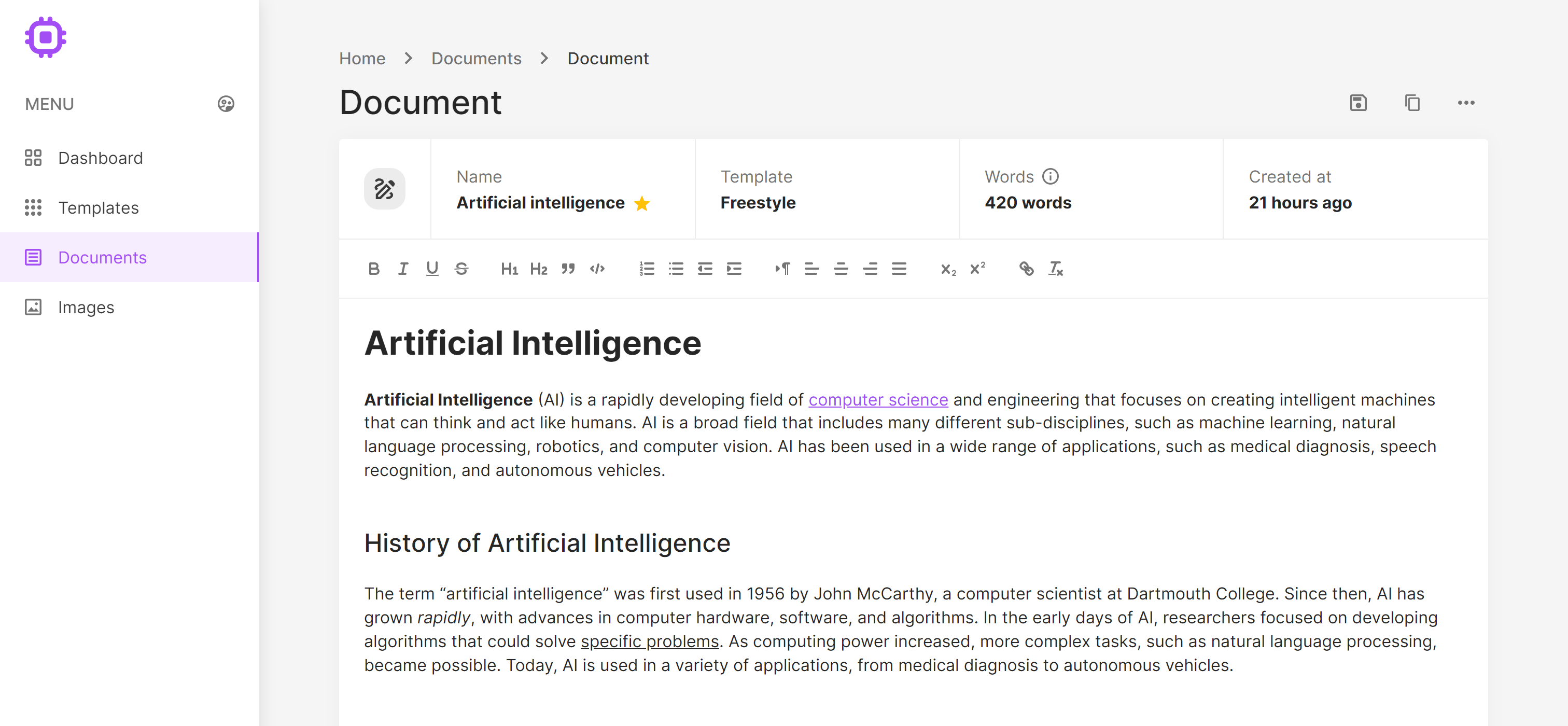Screen dimensions: 1568x726
Task: Apply H2 heading style
Action: click(x=538, y=268)
